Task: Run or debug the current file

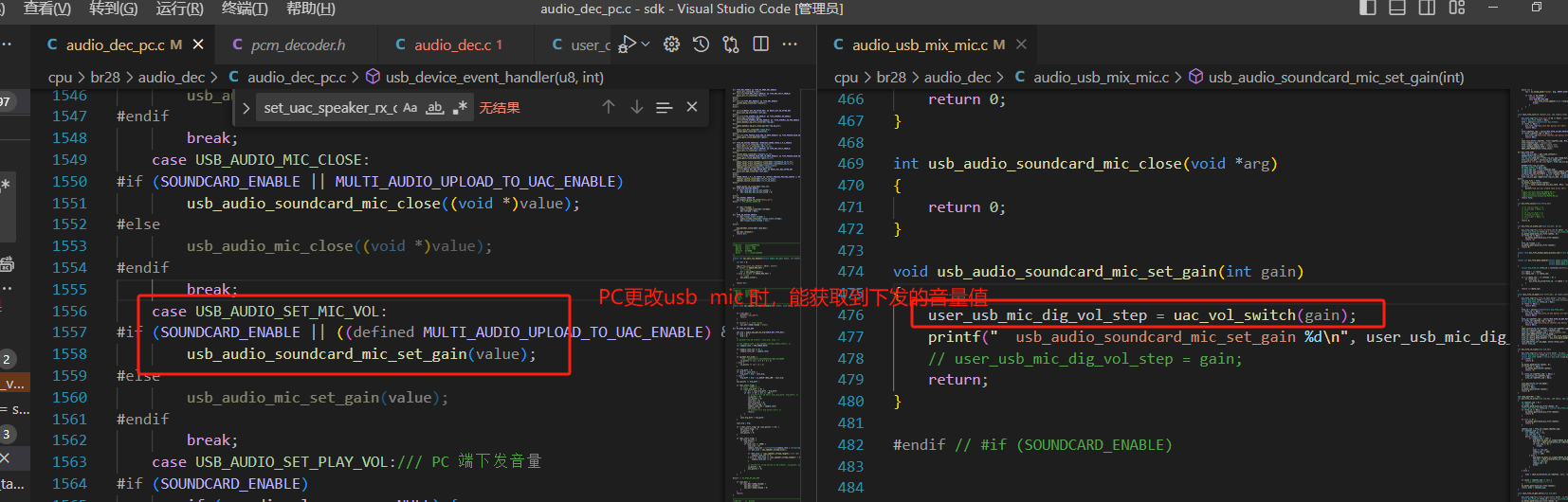Action: (627, 45)
